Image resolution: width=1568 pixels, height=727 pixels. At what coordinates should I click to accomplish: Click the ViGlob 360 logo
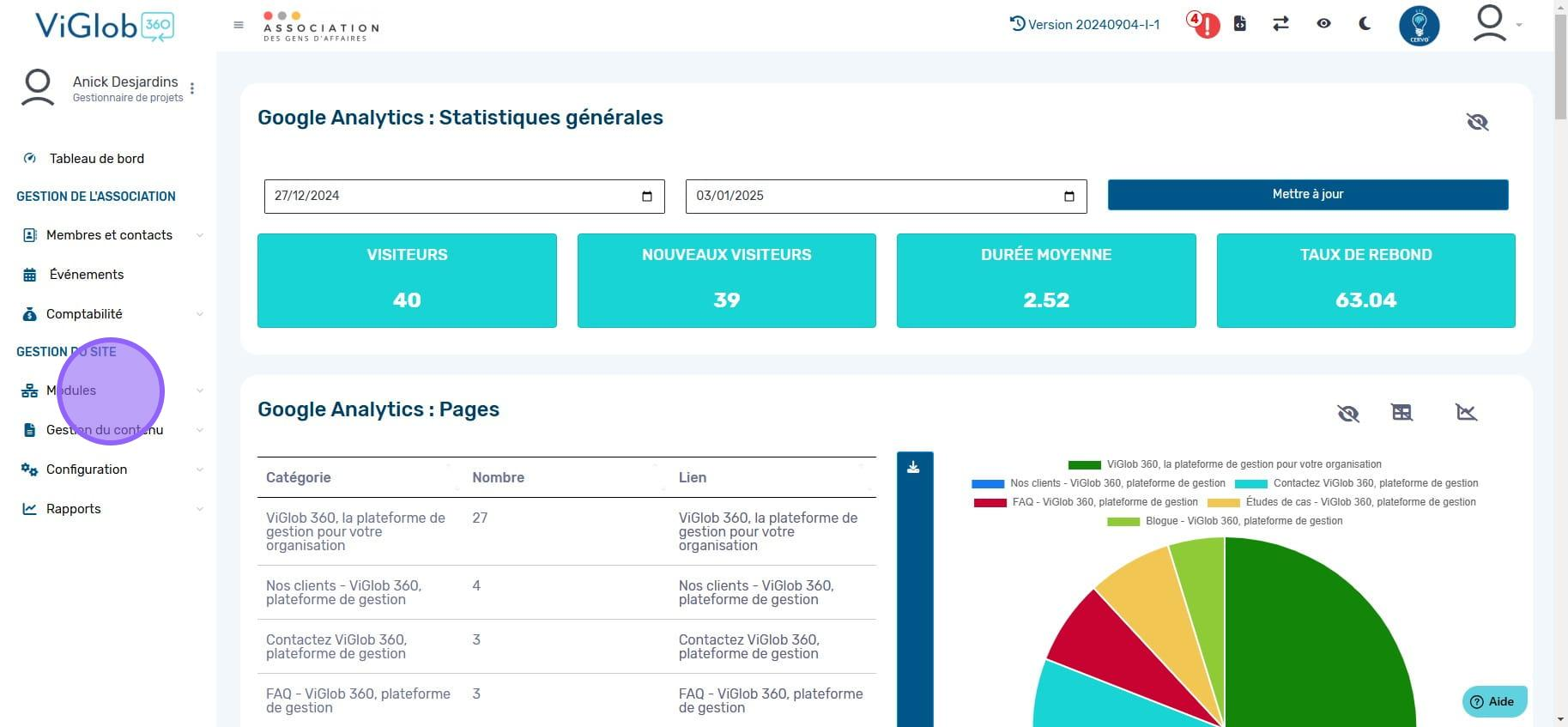105,26
